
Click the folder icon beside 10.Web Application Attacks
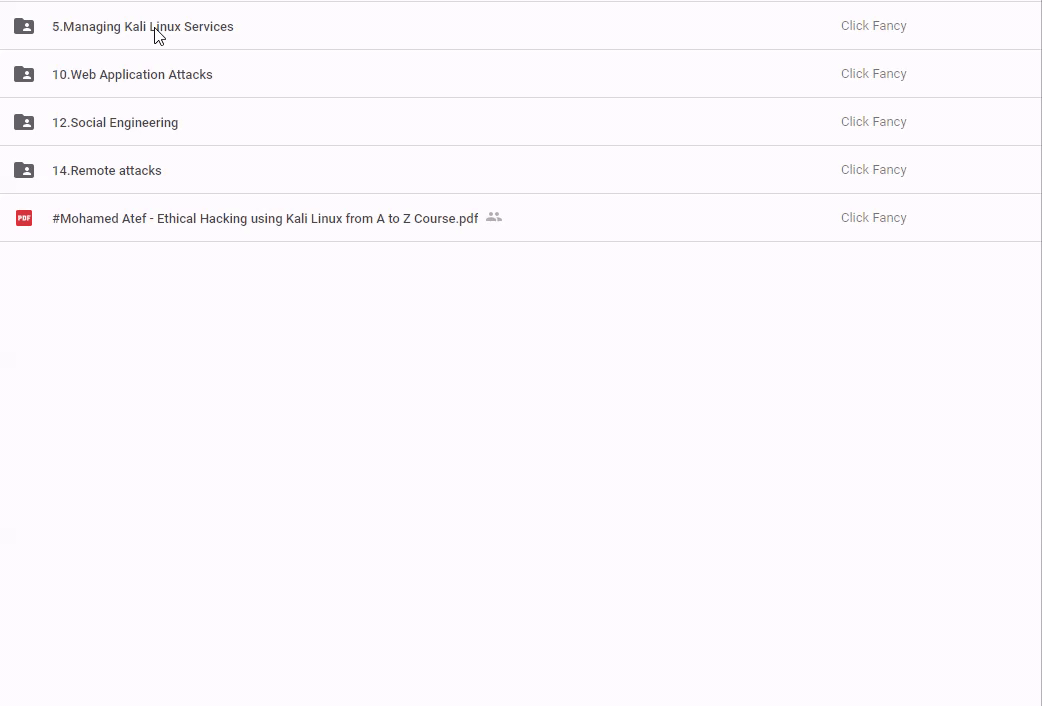(x=24, y=75)
